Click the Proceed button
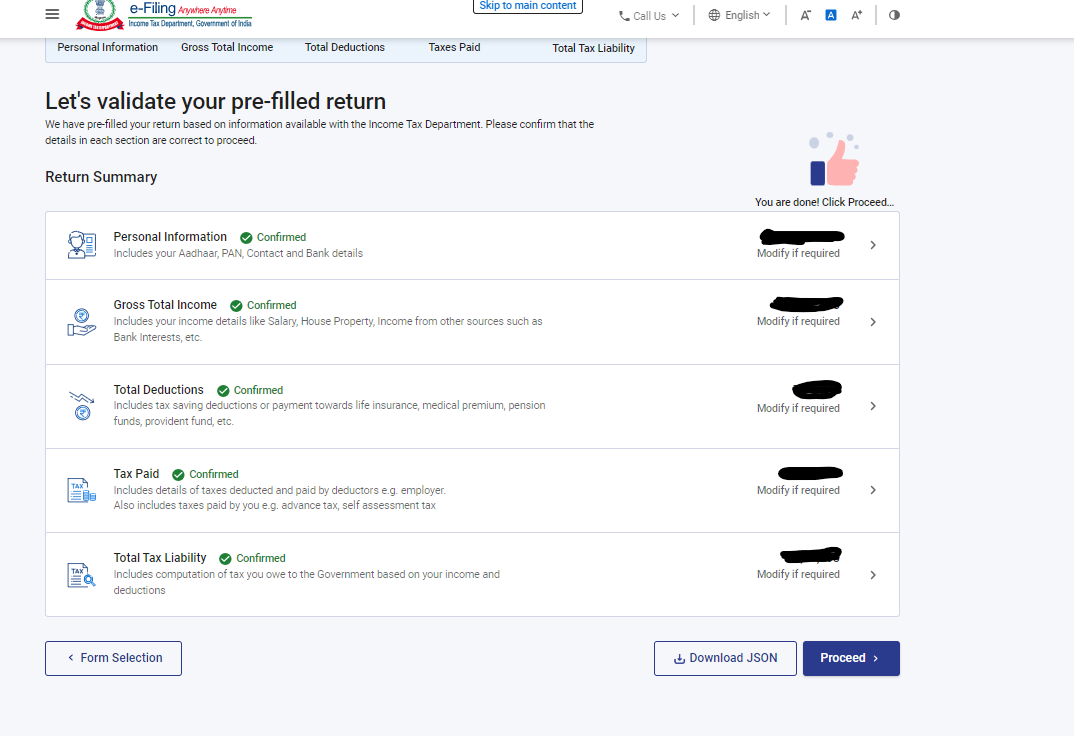The height and width of the screenshot is (736, 1074). tap(851, 658)
